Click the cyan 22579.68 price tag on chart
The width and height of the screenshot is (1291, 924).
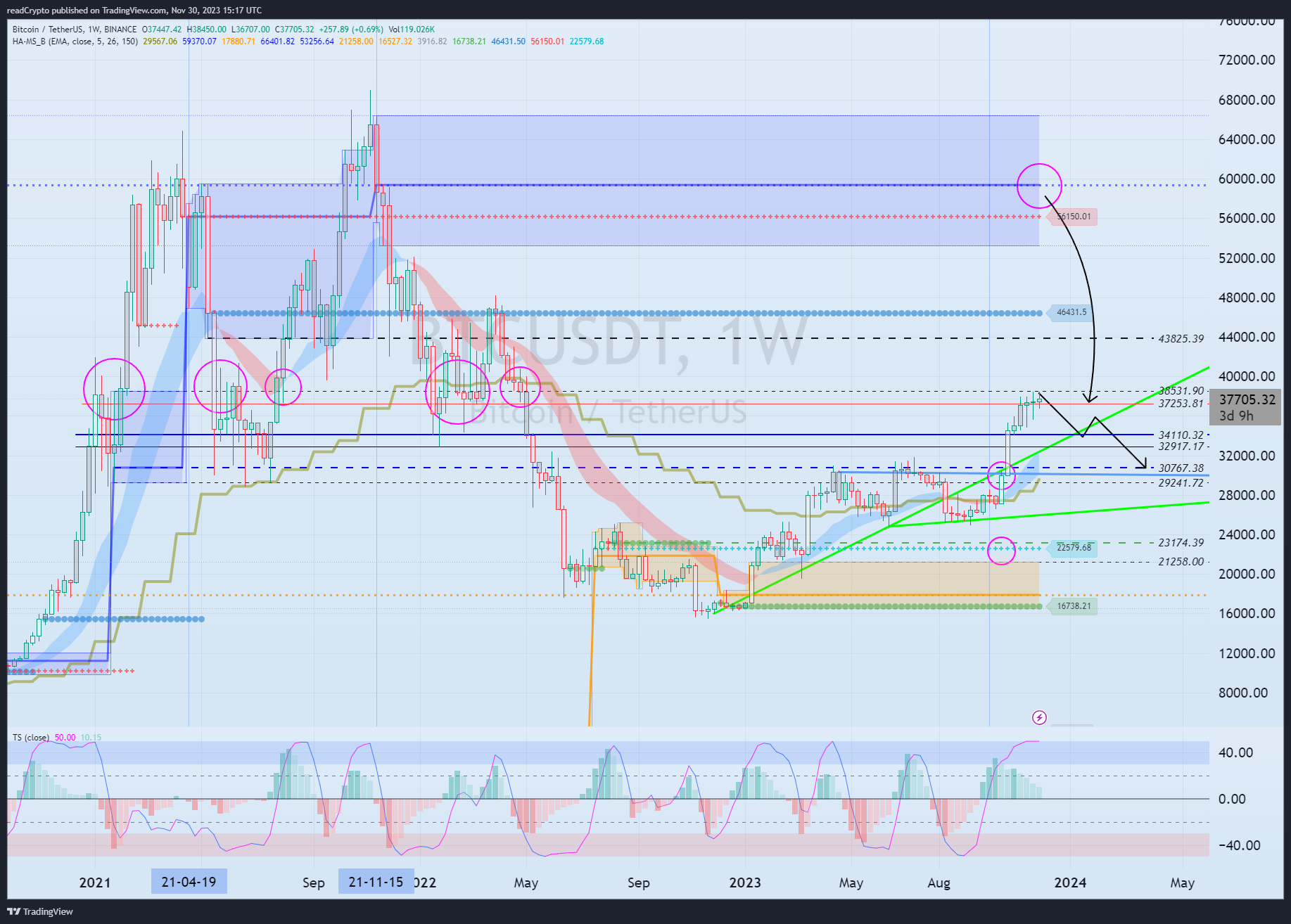tap(1074, 548)
